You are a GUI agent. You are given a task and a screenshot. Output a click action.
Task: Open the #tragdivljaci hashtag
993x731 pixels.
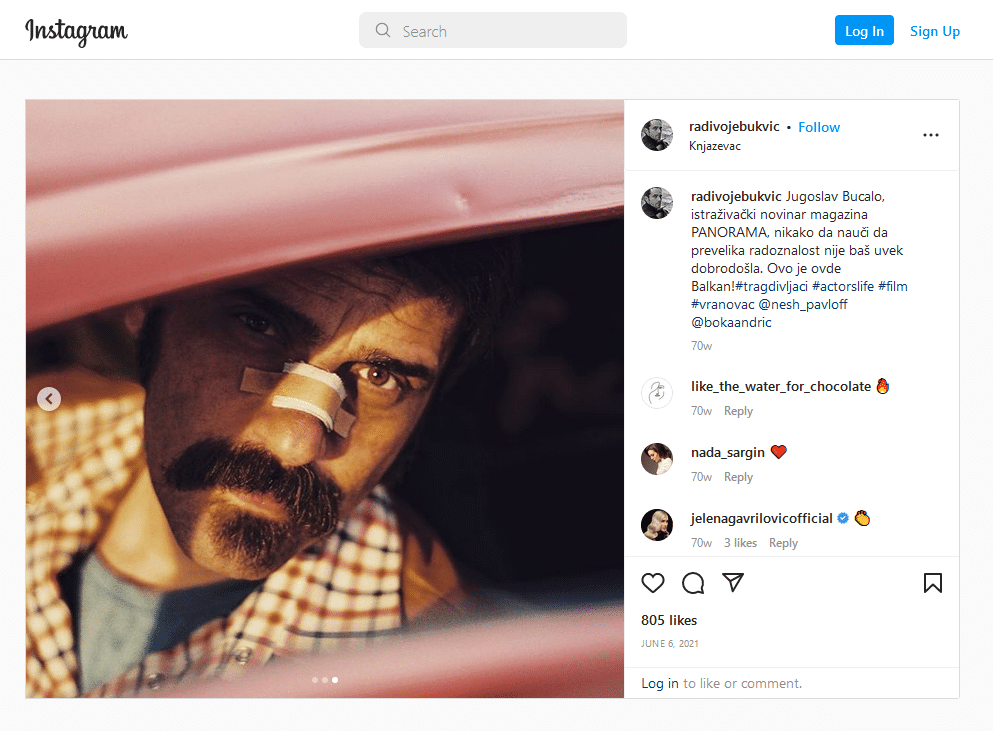point(771,286)
